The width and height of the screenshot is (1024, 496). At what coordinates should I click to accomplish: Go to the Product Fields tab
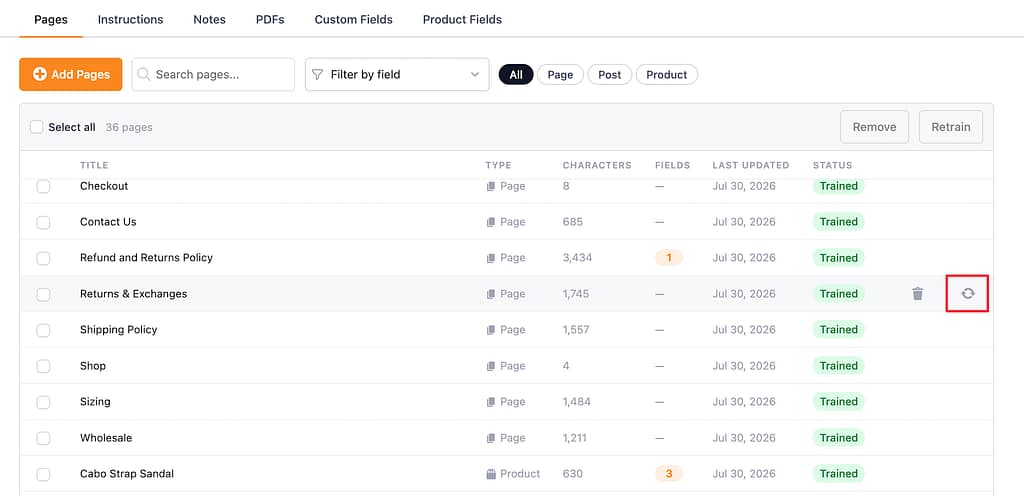[462, 20]
